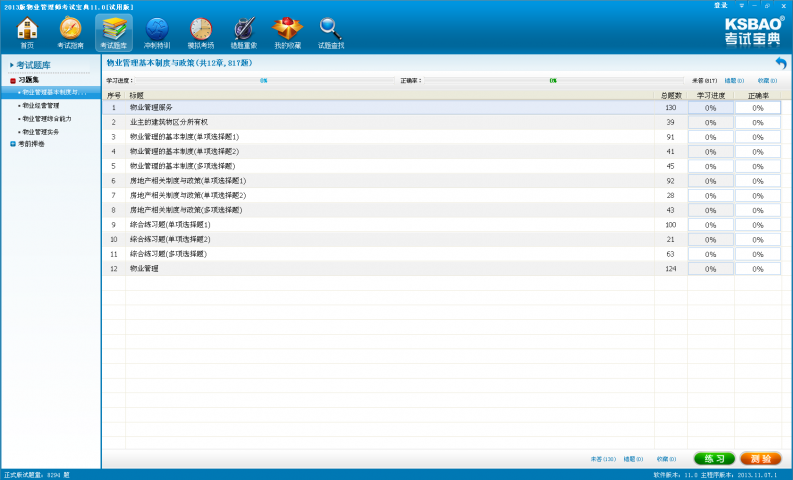Click the green 练习 button
The image size is (793, 480).
tap(714, 458)
